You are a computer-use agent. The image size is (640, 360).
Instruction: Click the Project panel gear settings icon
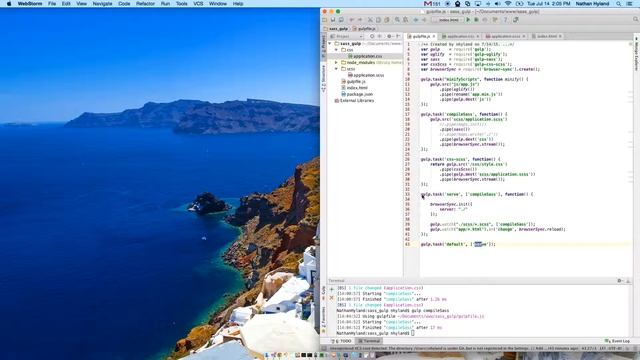(390, 36)
